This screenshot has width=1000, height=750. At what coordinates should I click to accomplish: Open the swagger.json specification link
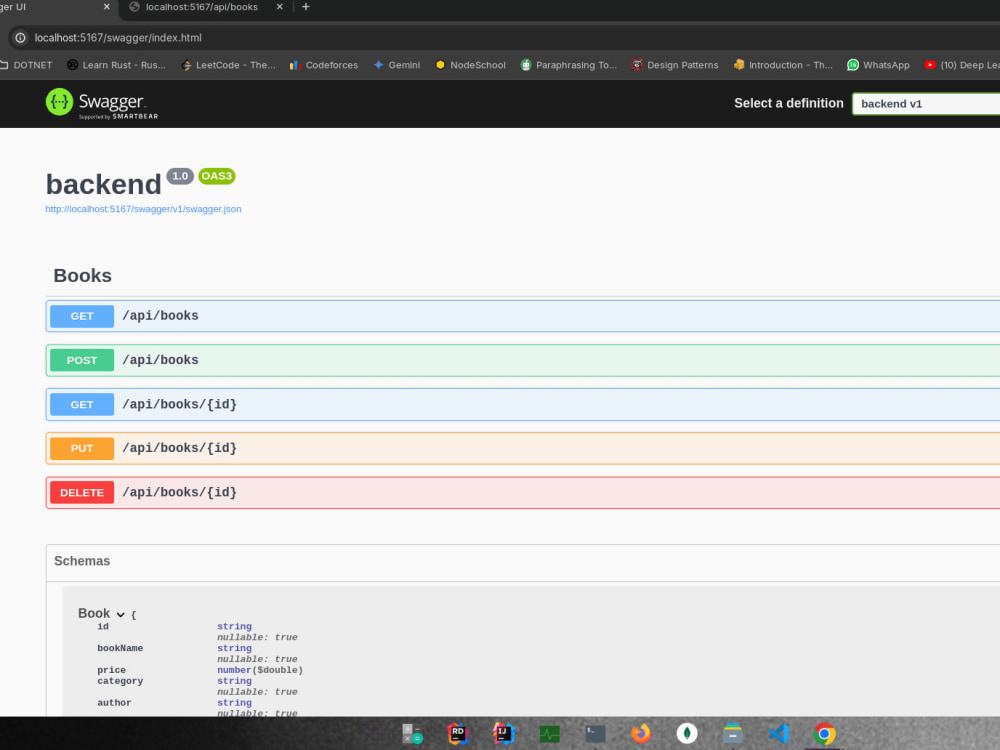pyautogui.click(x=143, y=209)
